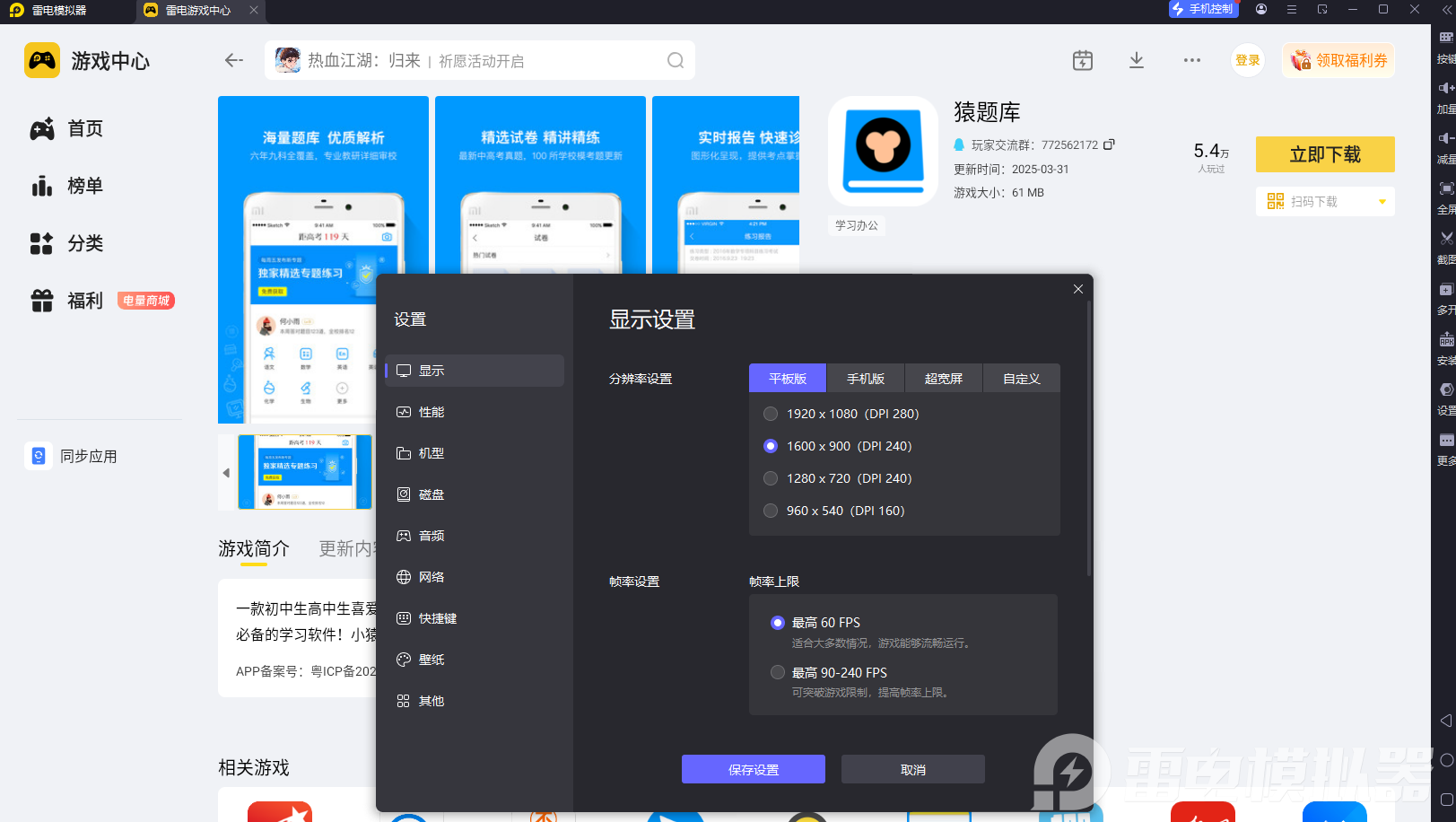
Task: Choose 最高 90-240 FPS frame rate
Action: pos(829,672)
